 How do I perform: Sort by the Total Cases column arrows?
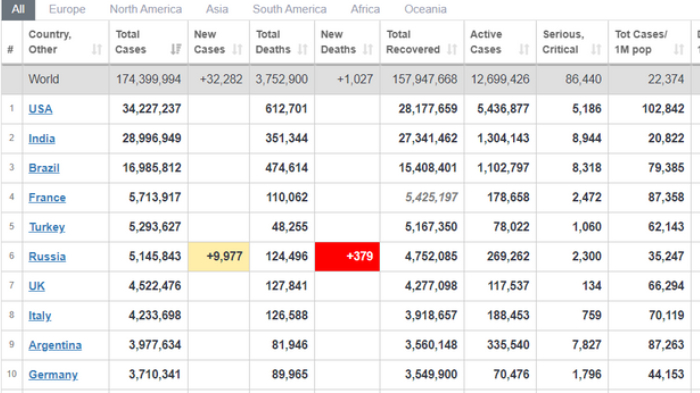pyautogui.click(x=176, y=49)
